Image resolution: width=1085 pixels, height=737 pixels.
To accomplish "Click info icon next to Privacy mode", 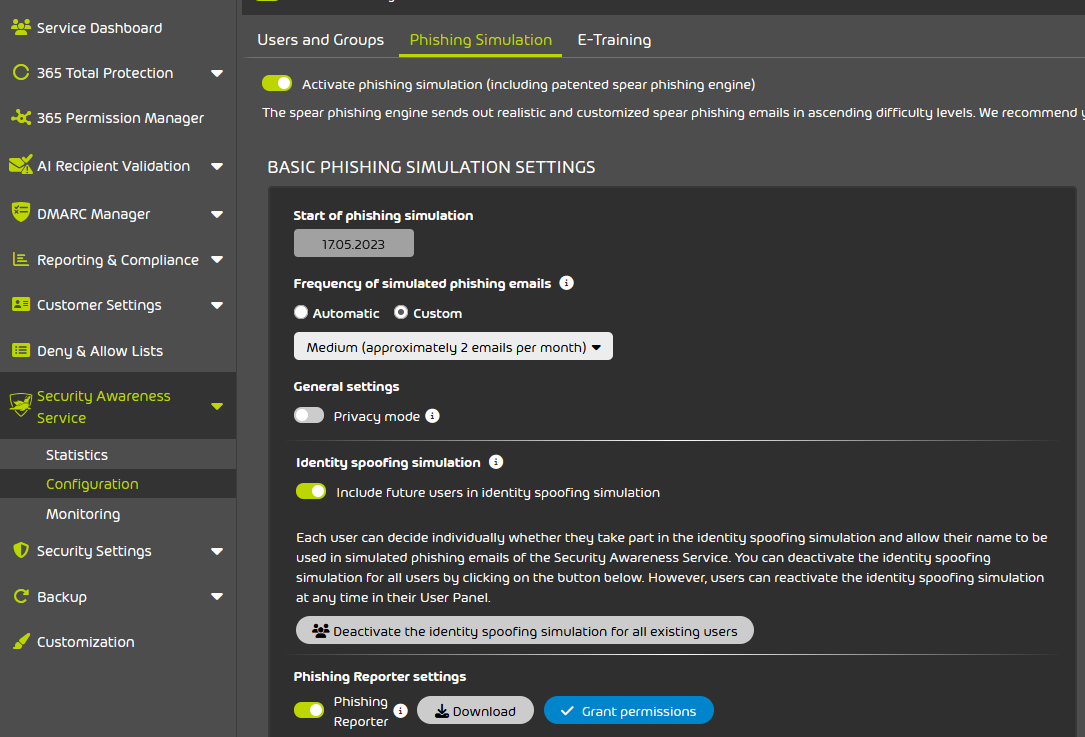I will (x=432, y=416).
